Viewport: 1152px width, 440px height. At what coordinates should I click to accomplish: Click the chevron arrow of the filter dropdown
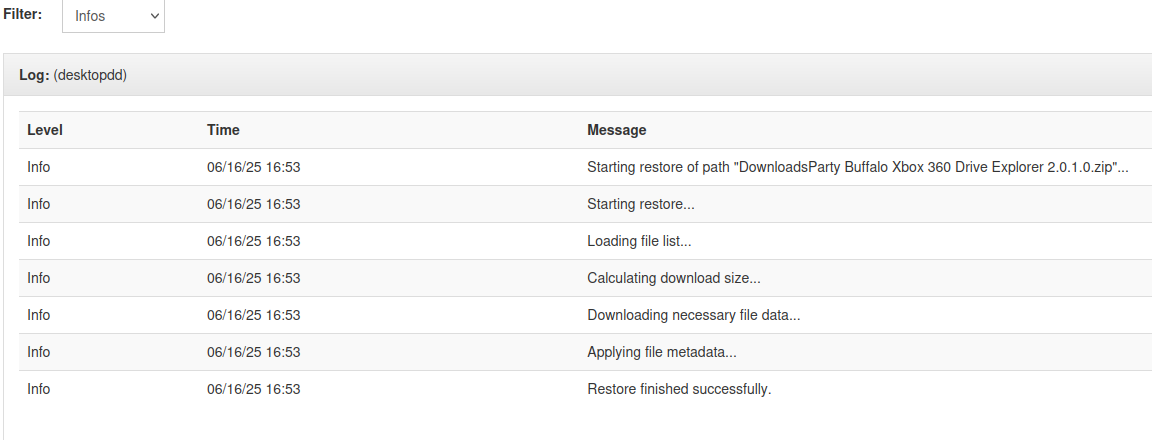154,16
